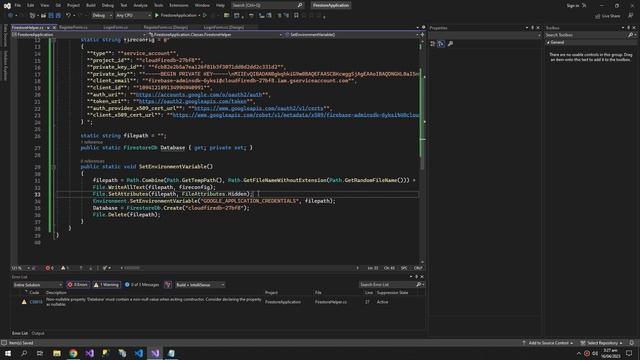Image resolution: width=640 pixels, height=360 pixels.
Task: Open Windows taskbar search
Action: [x=24, y=353]
